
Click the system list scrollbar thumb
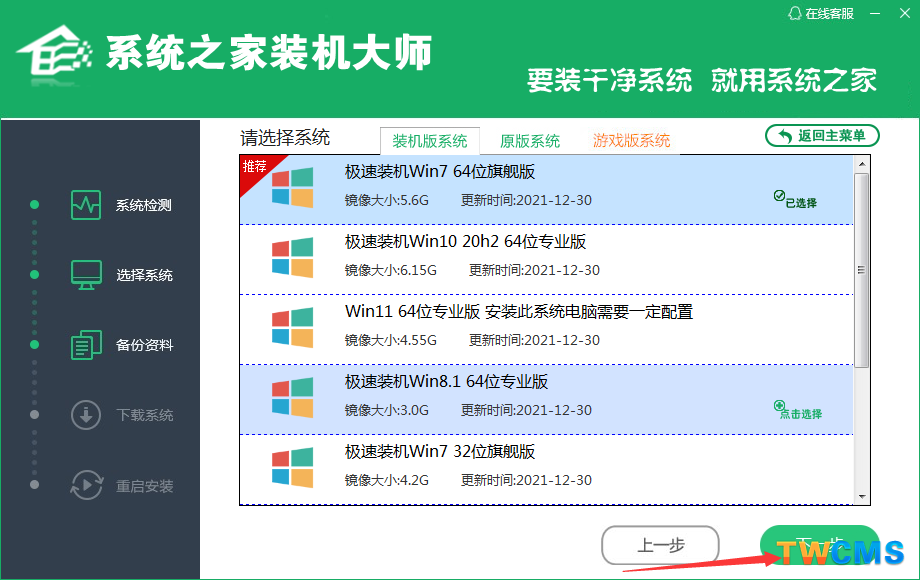tap(862, 270)
